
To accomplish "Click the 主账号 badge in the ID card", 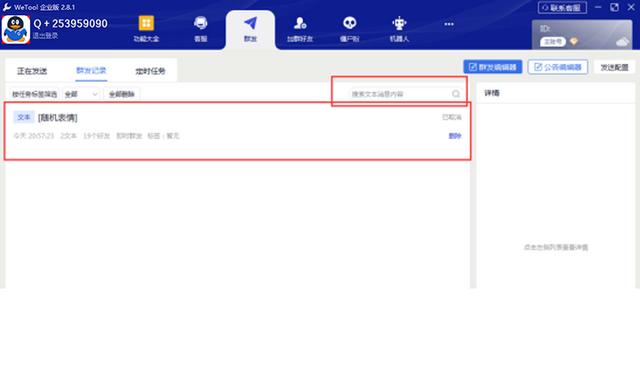I will (553, 42).
